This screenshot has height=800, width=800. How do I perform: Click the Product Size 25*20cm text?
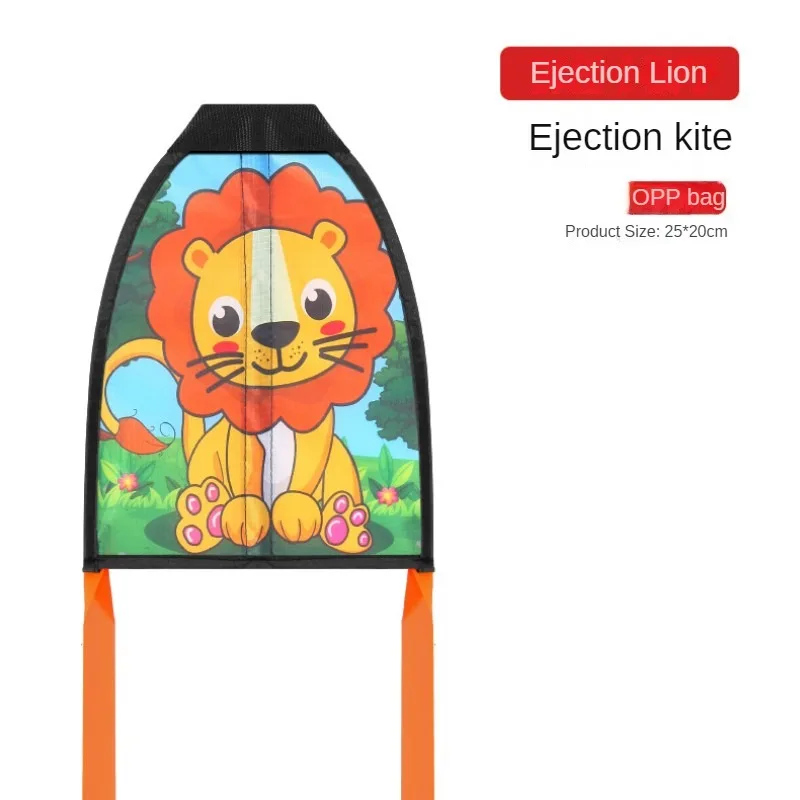point(646,232)
